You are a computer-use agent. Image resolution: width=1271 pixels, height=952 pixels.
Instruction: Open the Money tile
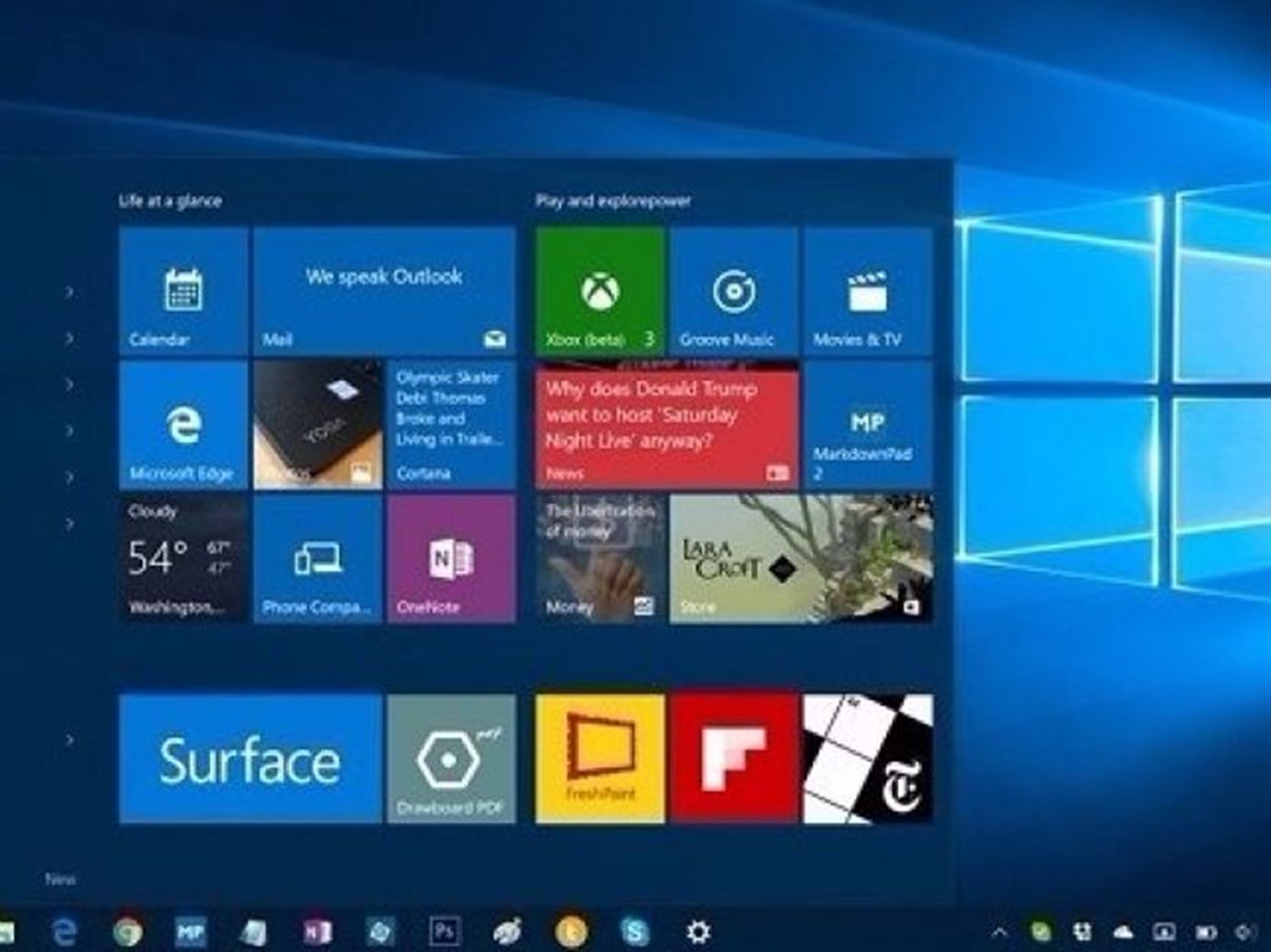[600, 559]
